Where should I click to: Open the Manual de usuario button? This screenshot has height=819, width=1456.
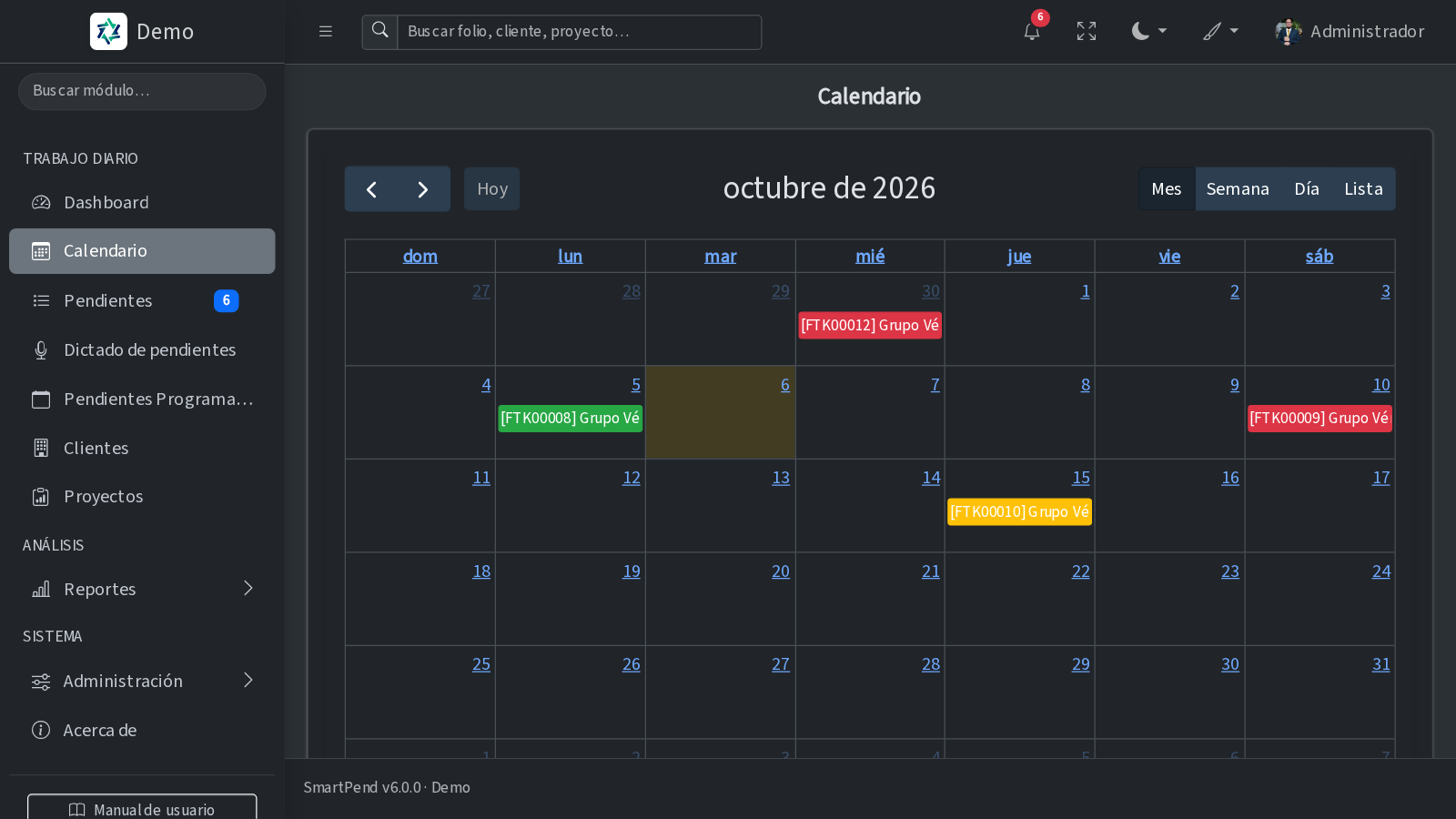point(142,809)
